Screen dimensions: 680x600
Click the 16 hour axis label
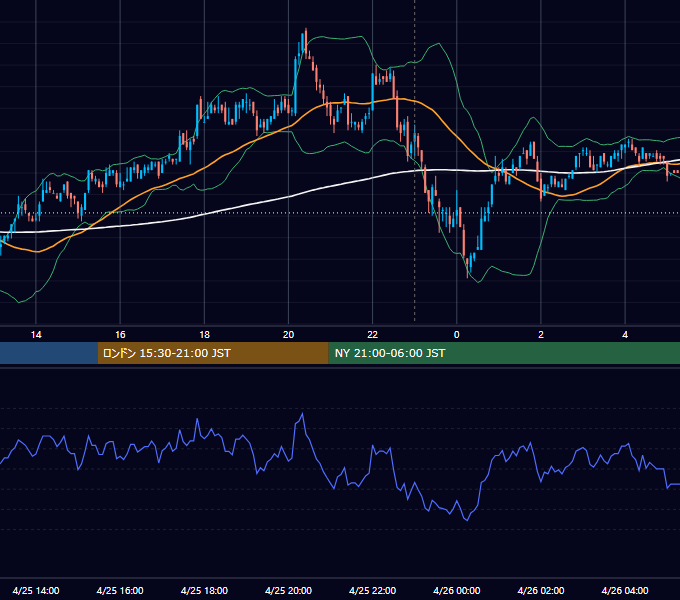tap(120, 335)
